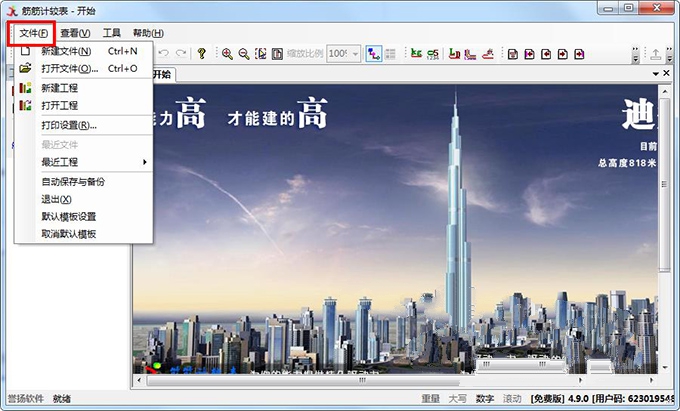
Task: Click the redo arrow icon
Action: click(x=181, y=53)
